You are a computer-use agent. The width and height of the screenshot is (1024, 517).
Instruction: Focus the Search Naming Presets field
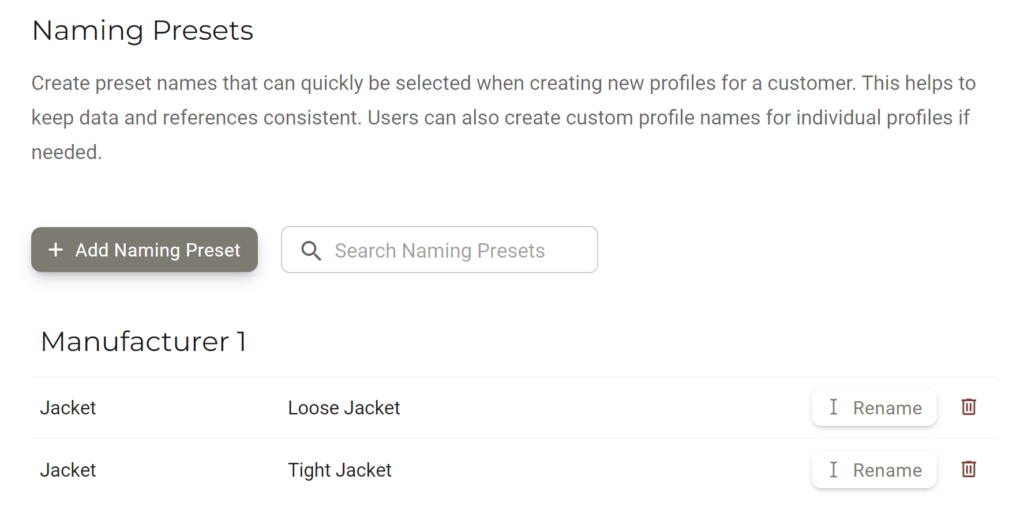[x=440, y=249]
